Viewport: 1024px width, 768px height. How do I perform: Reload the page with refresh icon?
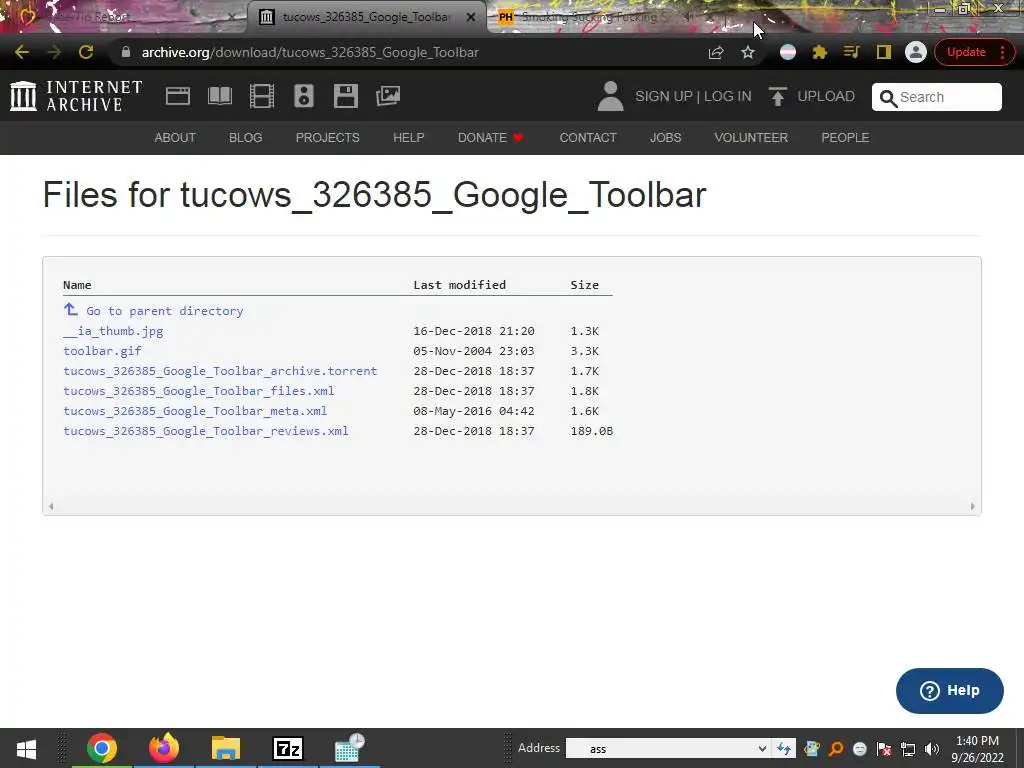point(86,52)
